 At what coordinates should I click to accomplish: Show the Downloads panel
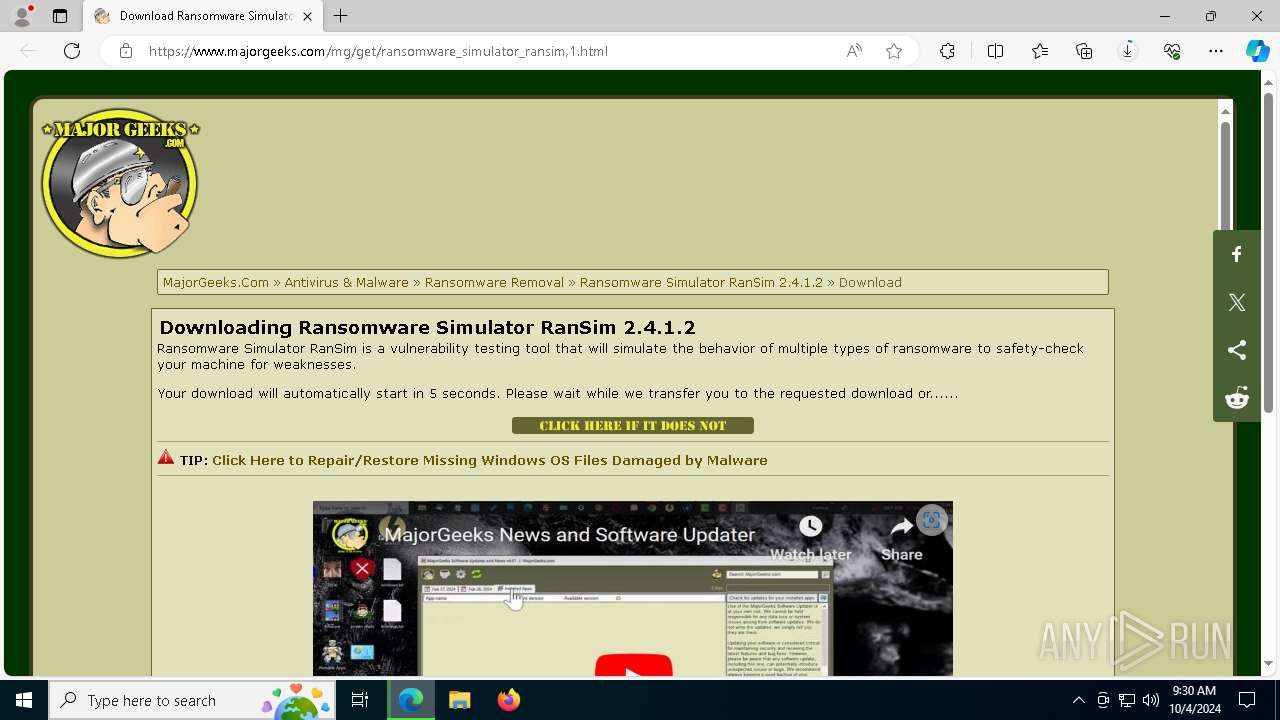point(1128,51)
